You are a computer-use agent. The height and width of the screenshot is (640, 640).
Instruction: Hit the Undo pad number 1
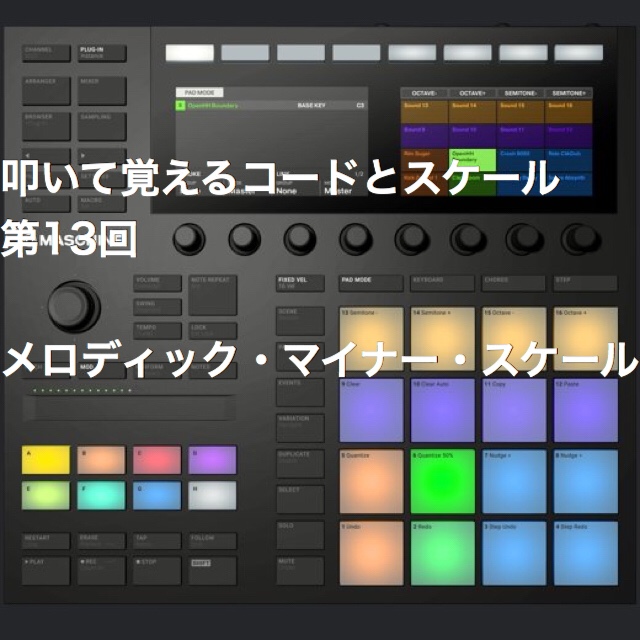[x=371, y=553]
